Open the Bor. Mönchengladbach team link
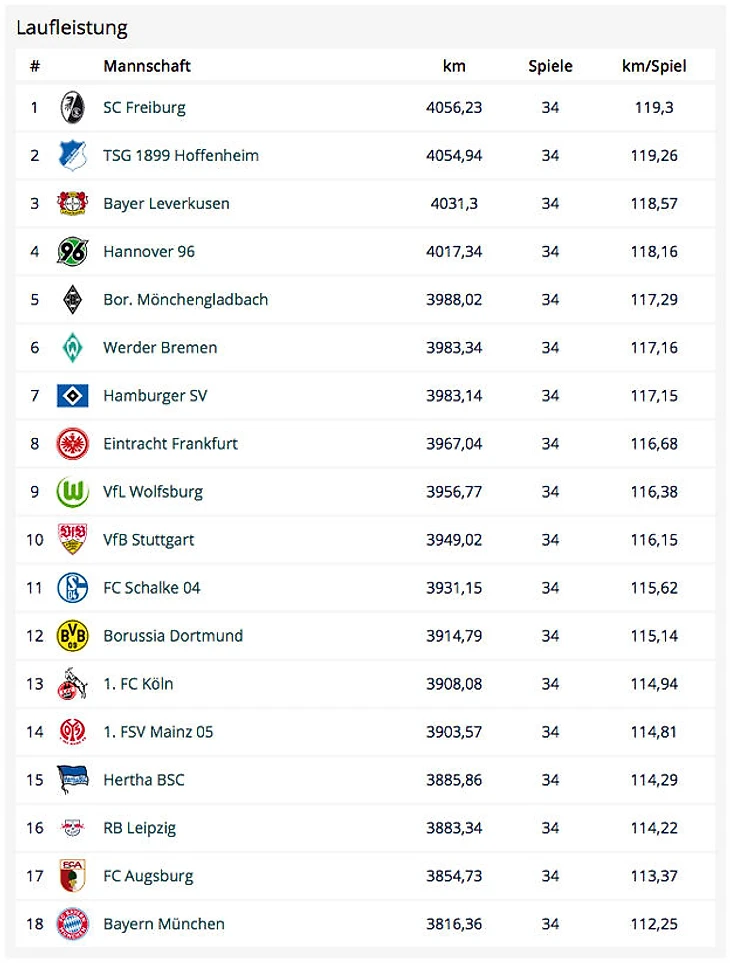This screenshot has height=963, width=730. [185, 299]
